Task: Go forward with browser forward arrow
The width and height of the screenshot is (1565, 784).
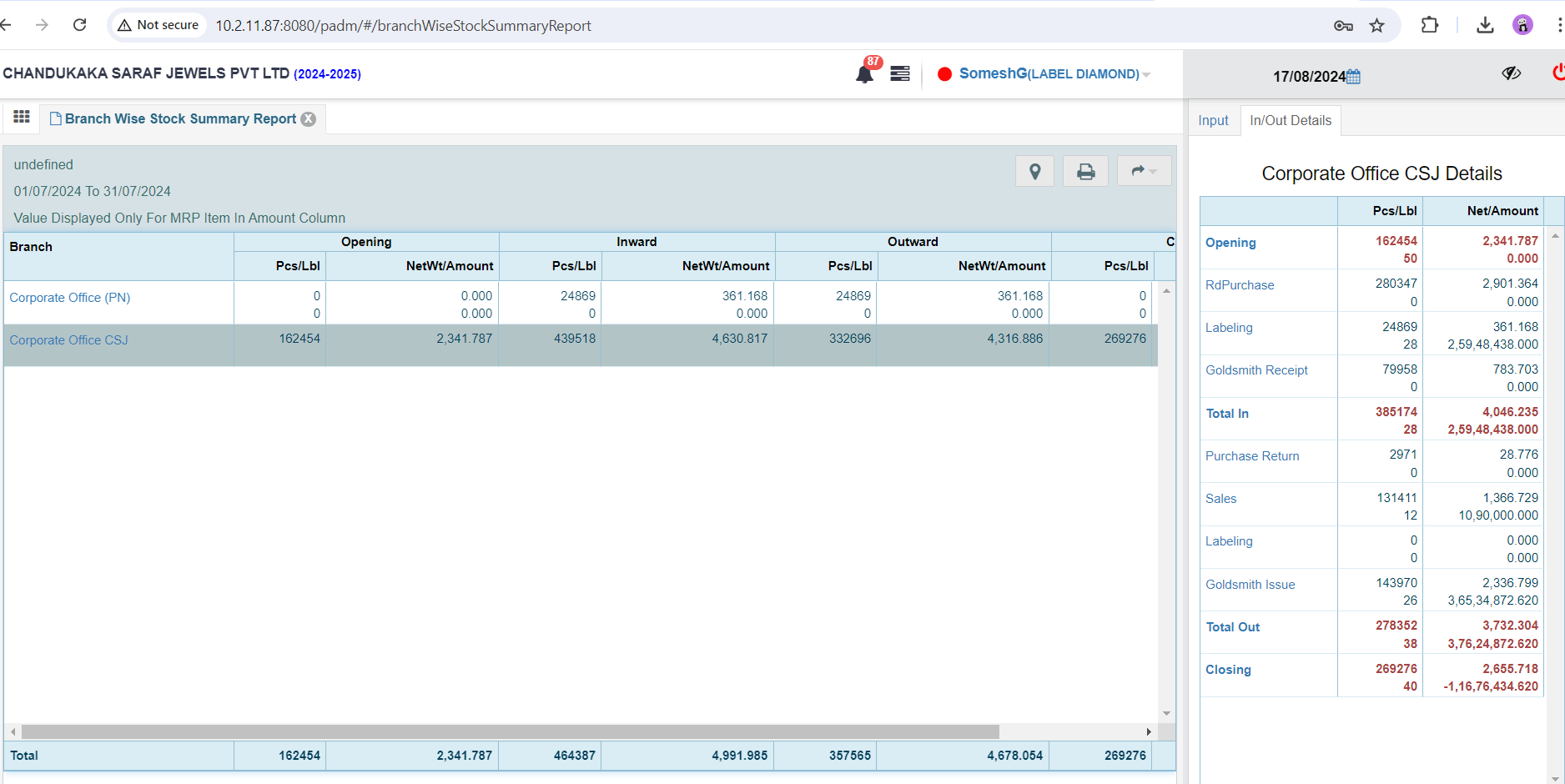Action: tap(42, 25)
